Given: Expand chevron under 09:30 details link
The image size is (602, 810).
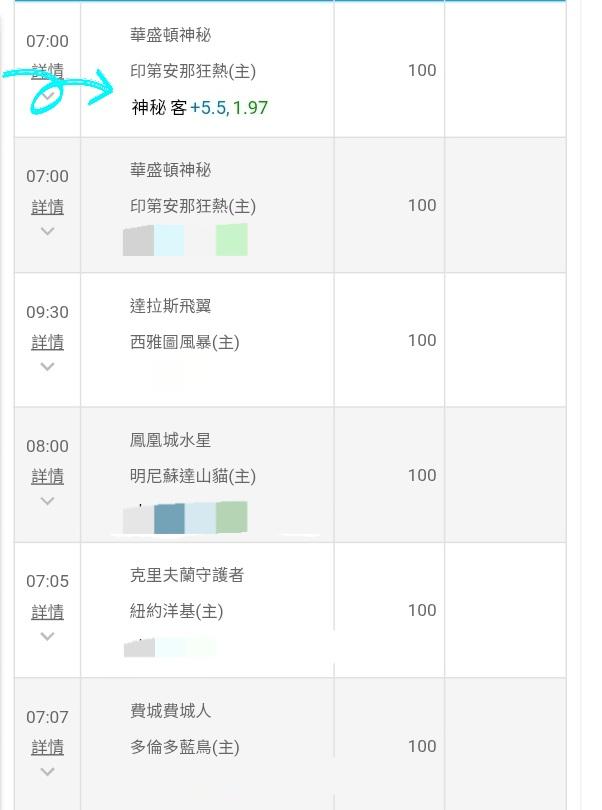Looking at the screenshot, I should [48, 366].
